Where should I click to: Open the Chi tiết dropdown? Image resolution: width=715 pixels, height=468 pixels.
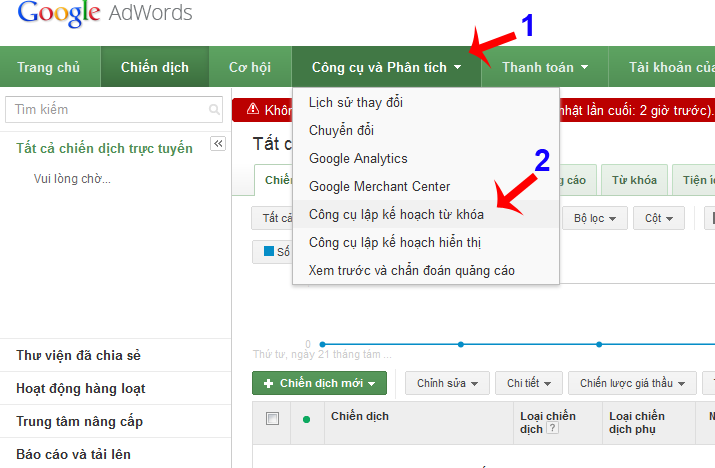point(529,383)
